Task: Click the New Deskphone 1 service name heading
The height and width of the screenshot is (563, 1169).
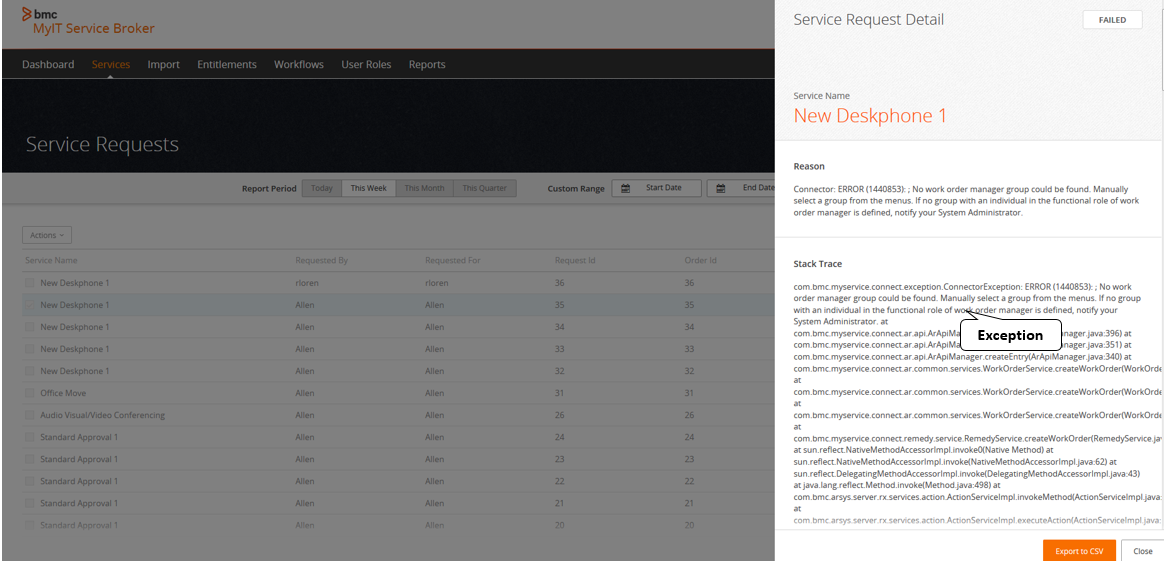Action: [869, 116]
